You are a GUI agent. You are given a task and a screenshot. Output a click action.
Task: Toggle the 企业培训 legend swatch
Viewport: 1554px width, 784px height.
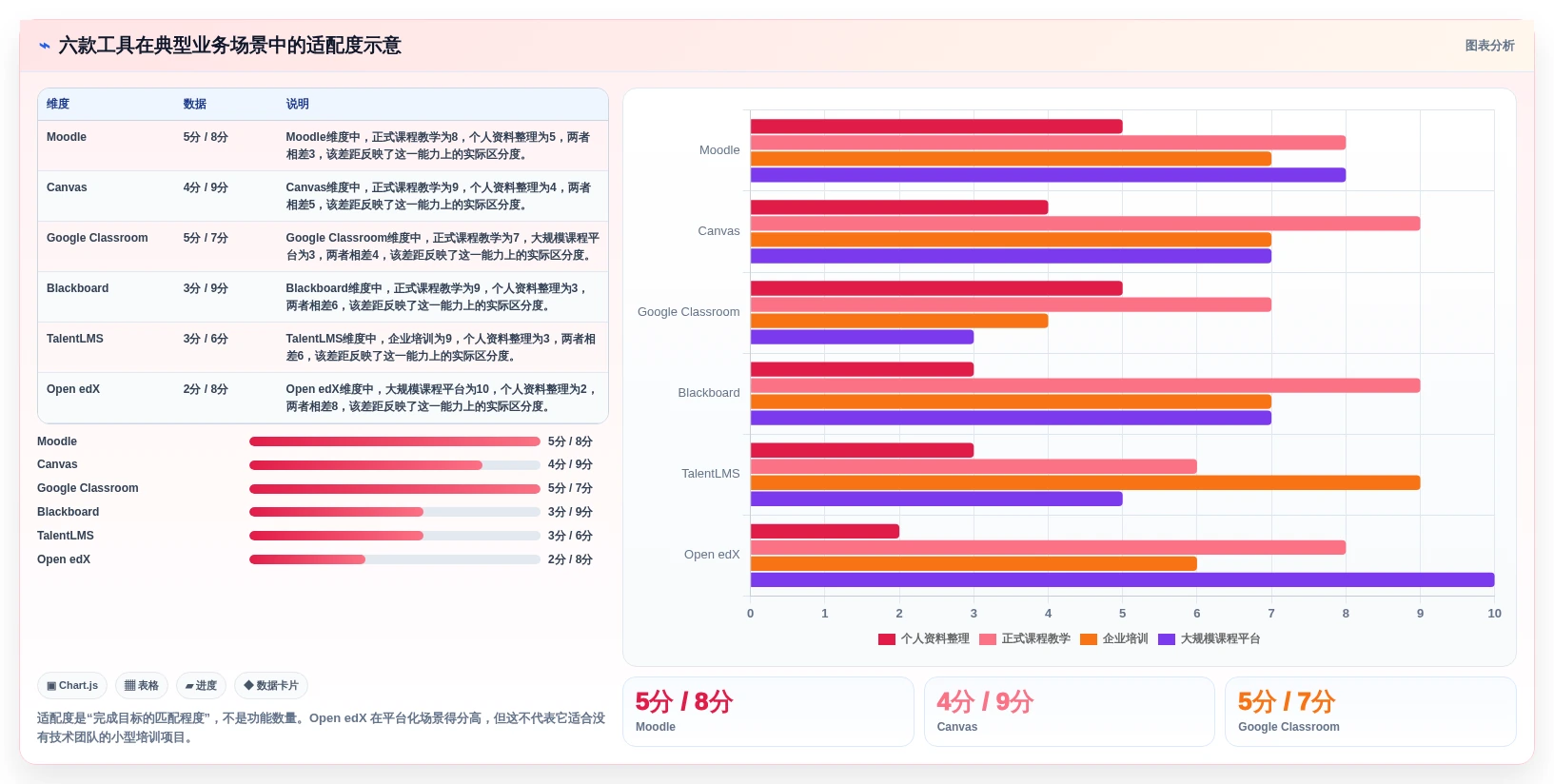[x=1089, y=639]
